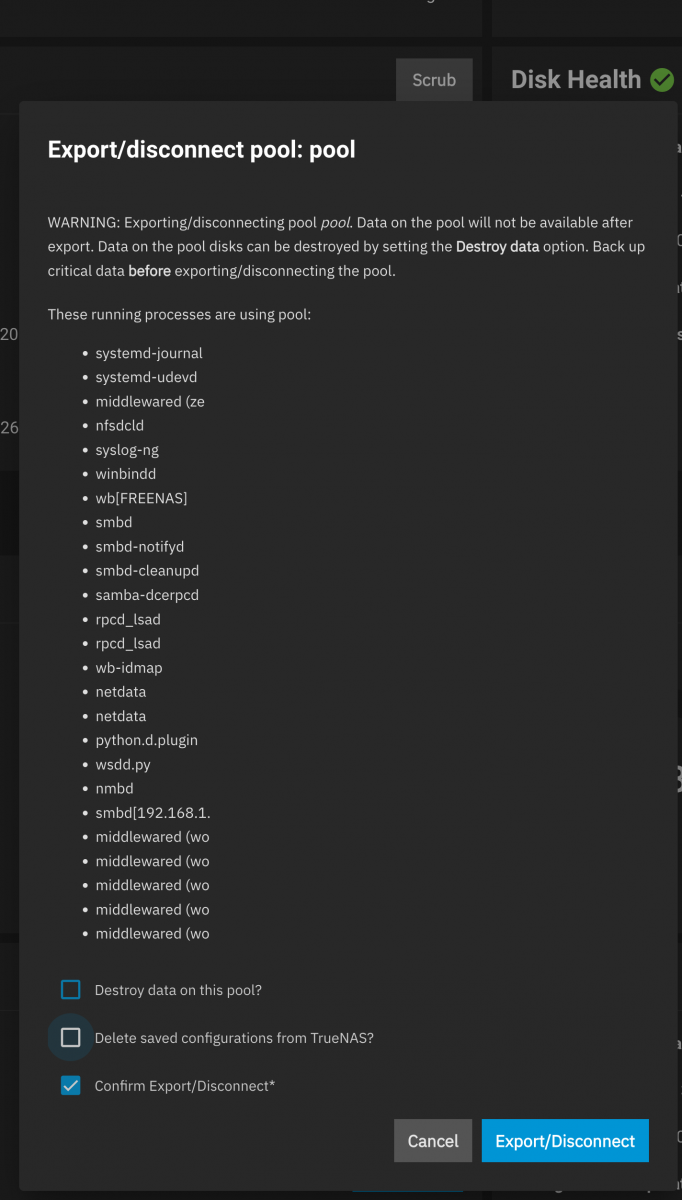The image size is (682, 1200).
Task: Click the samba-dcerpcd list entry
Action: click(147, 595)
